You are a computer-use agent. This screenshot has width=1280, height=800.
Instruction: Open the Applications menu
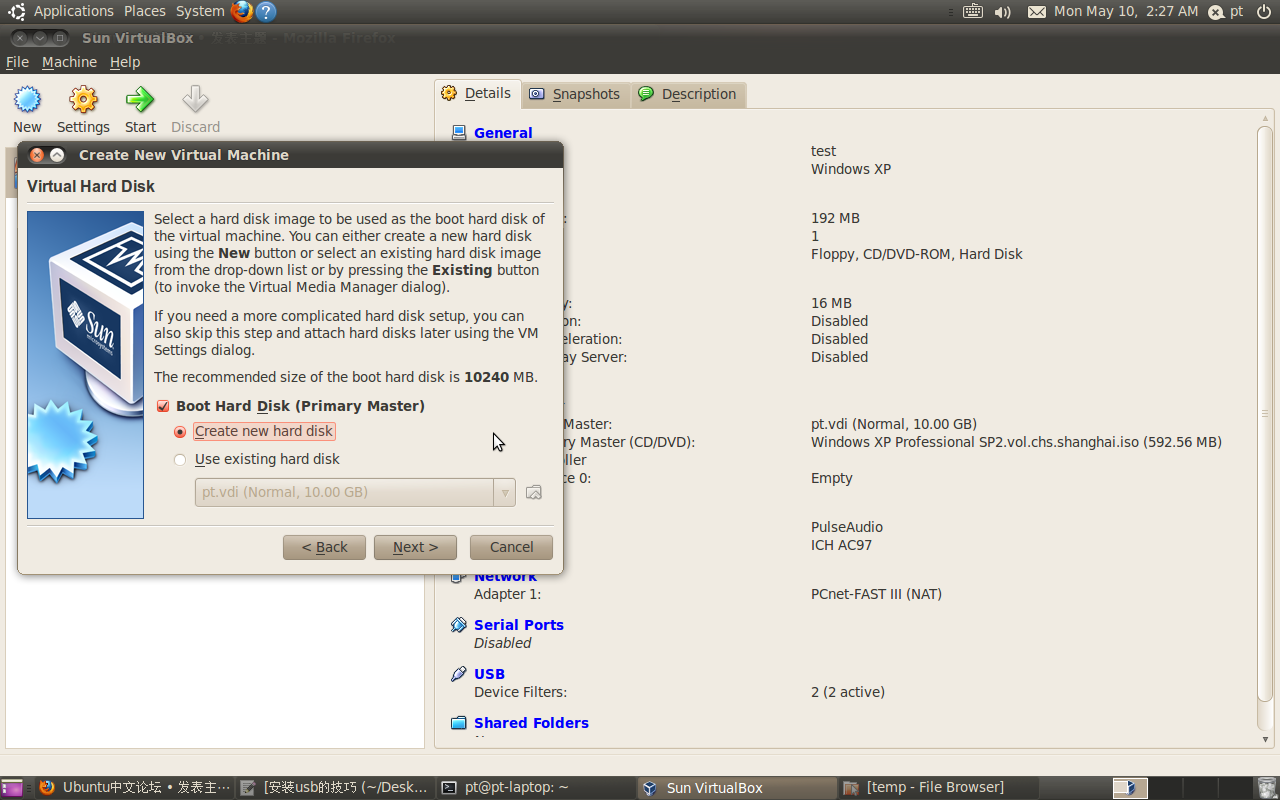pos(74,11)
